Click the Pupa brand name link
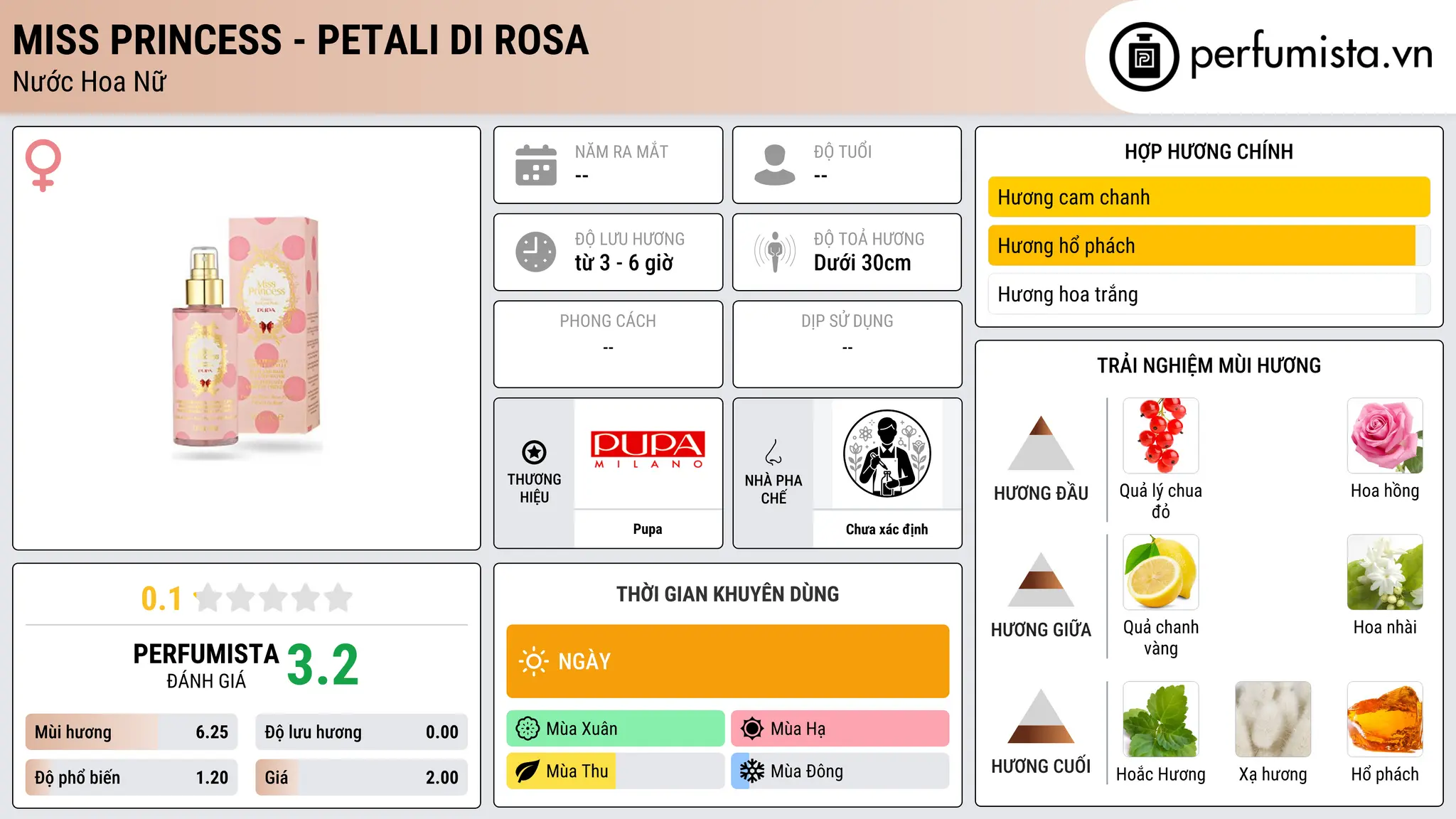This screenshot has width=1456, height=819. click(x=648, y=529)
